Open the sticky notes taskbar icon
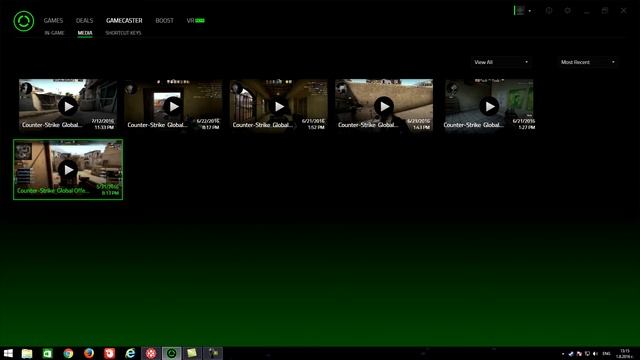The image size is (640, 360). pos(192,353)
